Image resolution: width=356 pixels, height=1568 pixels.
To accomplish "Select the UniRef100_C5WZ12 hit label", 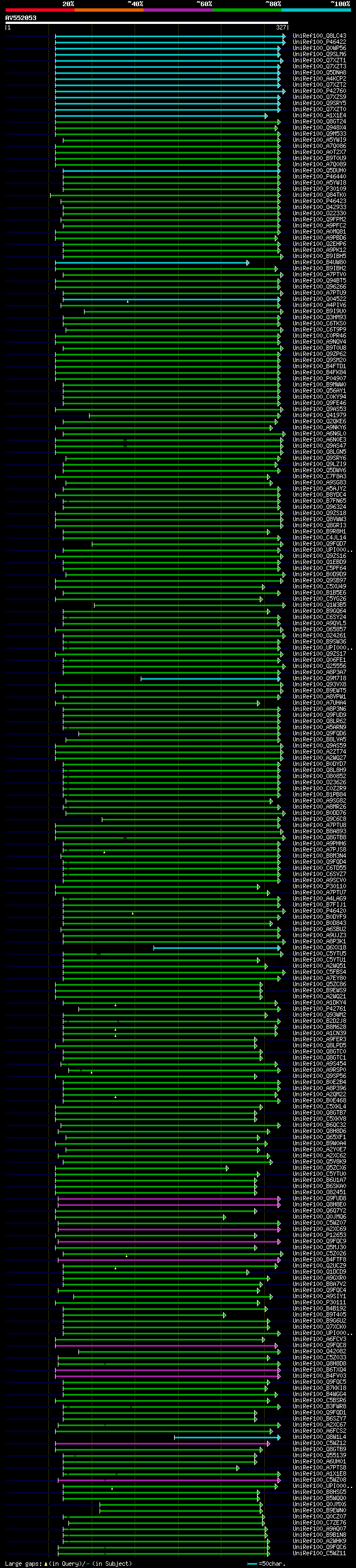I will click(x=319, y=1443).
